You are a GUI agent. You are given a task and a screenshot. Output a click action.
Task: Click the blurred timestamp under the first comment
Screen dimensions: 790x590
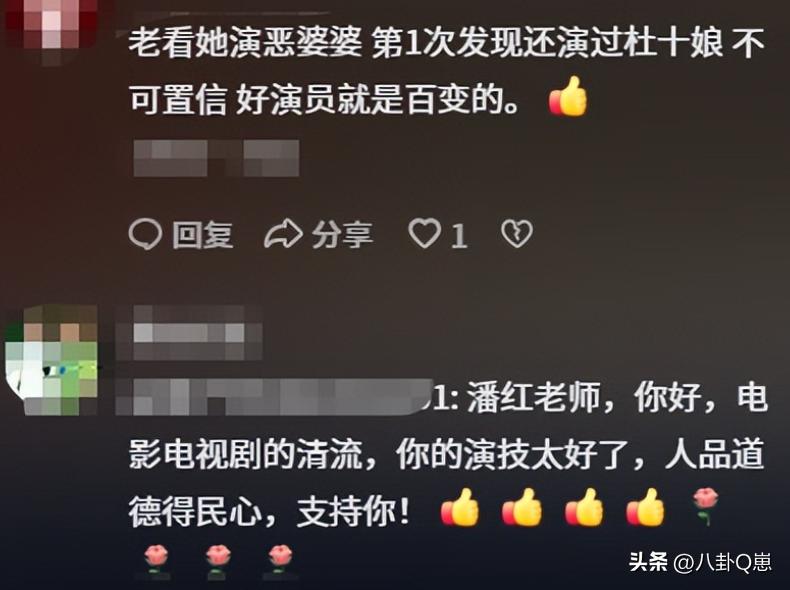pos(217,158)
